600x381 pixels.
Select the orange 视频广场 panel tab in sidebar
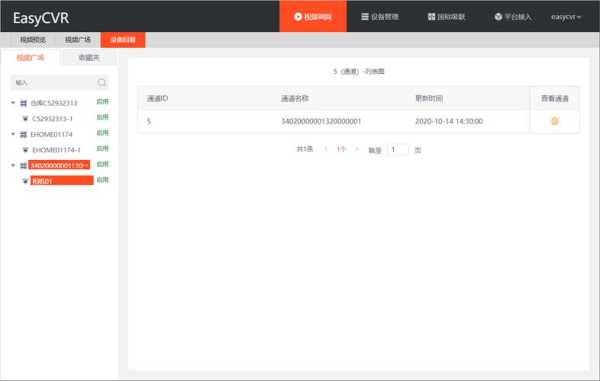[30, 57]
